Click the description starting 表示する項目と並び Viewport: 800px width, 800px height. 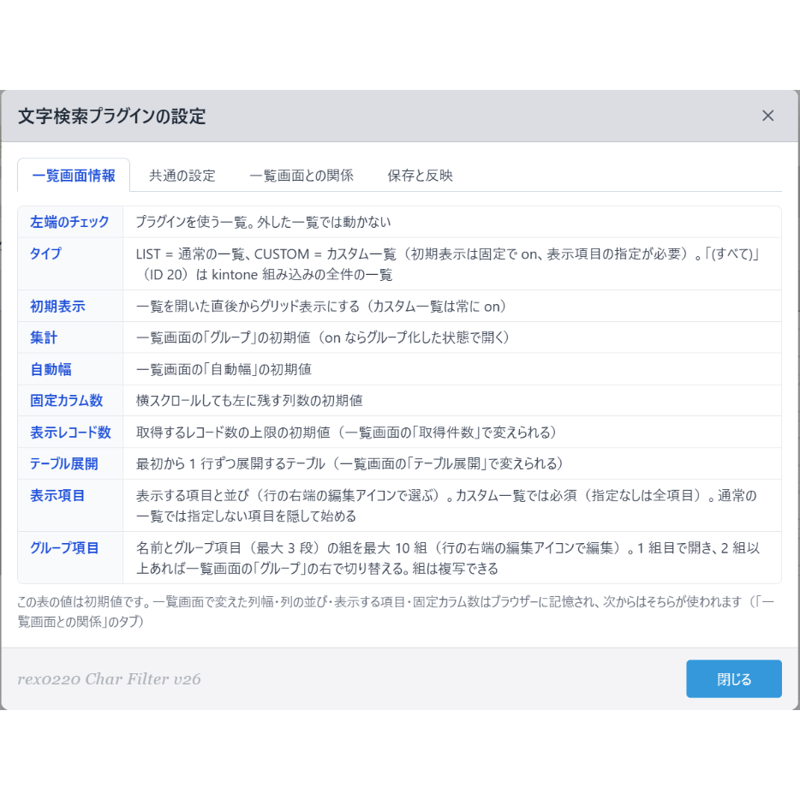pyautogui.click(x=446, y=506)
